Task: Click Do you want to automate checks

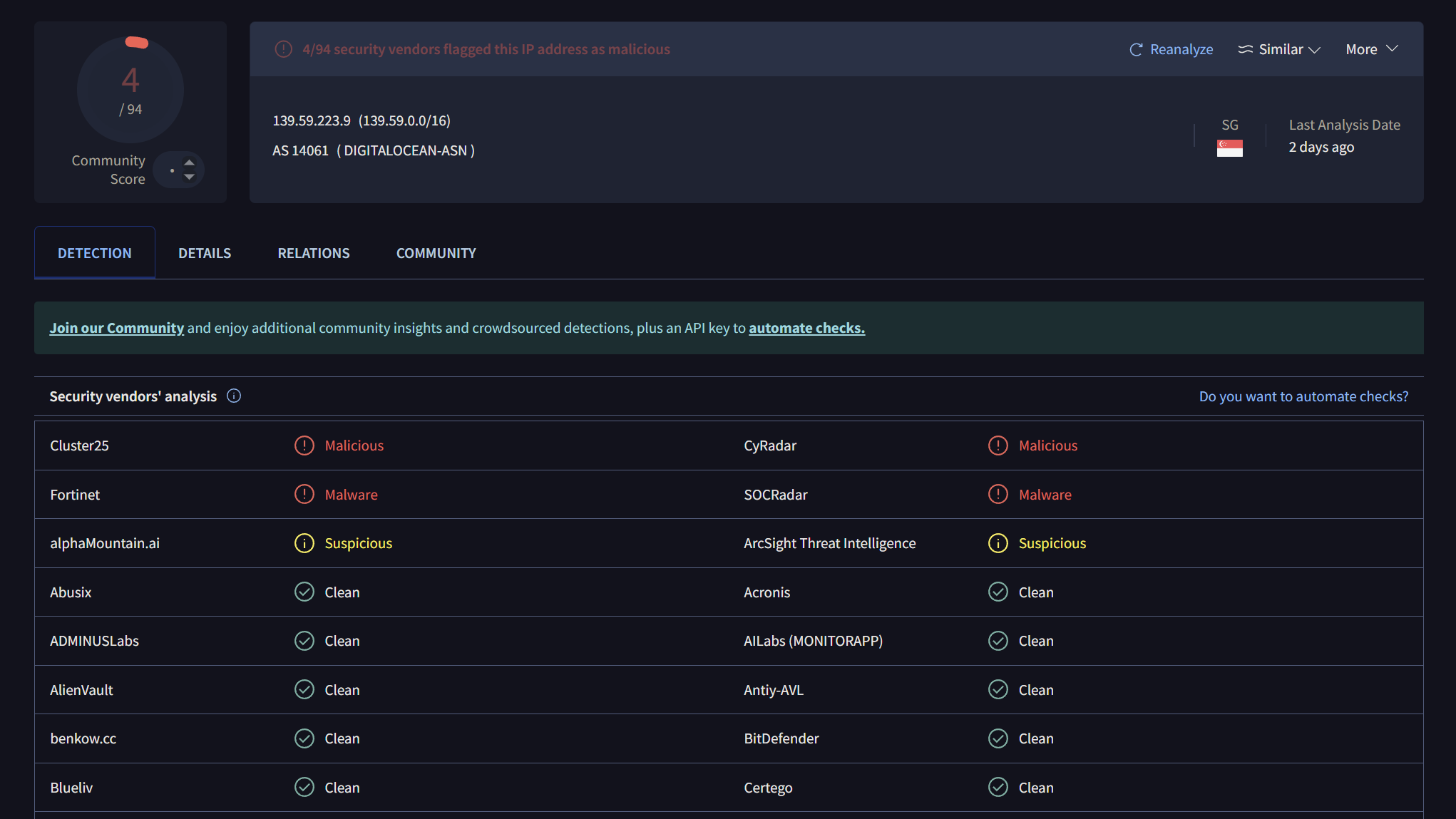Action: point(1303,396)
